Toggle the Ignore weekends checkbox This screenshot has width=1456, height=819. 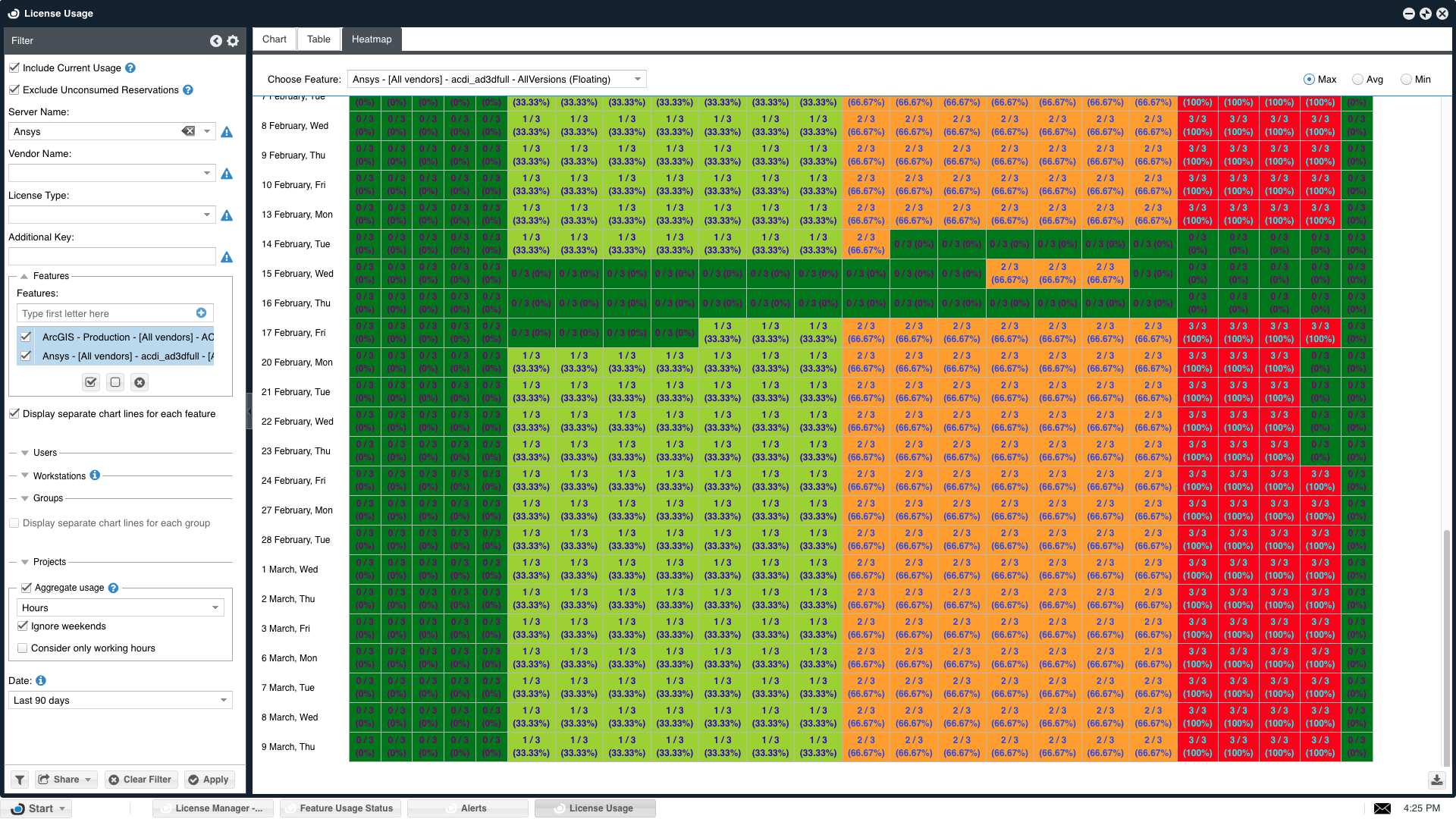click(23, 626)
